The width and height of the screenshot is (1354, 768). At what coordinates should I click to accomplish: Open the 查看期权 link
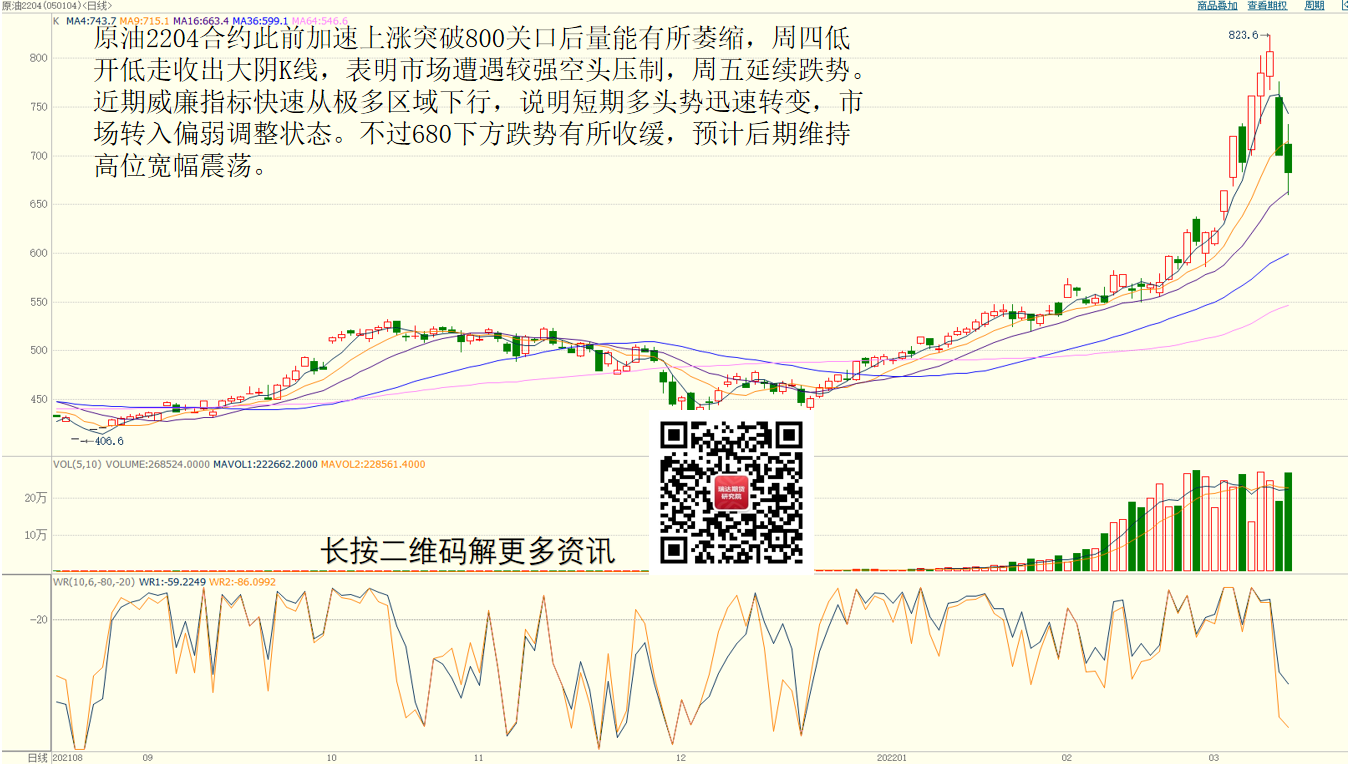(1267, 6)
